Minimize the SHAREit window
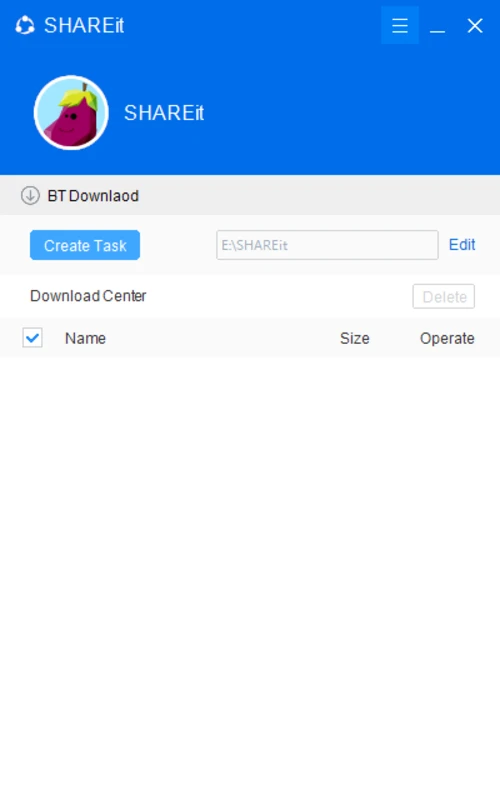500x800 pixels. point(437,26)
